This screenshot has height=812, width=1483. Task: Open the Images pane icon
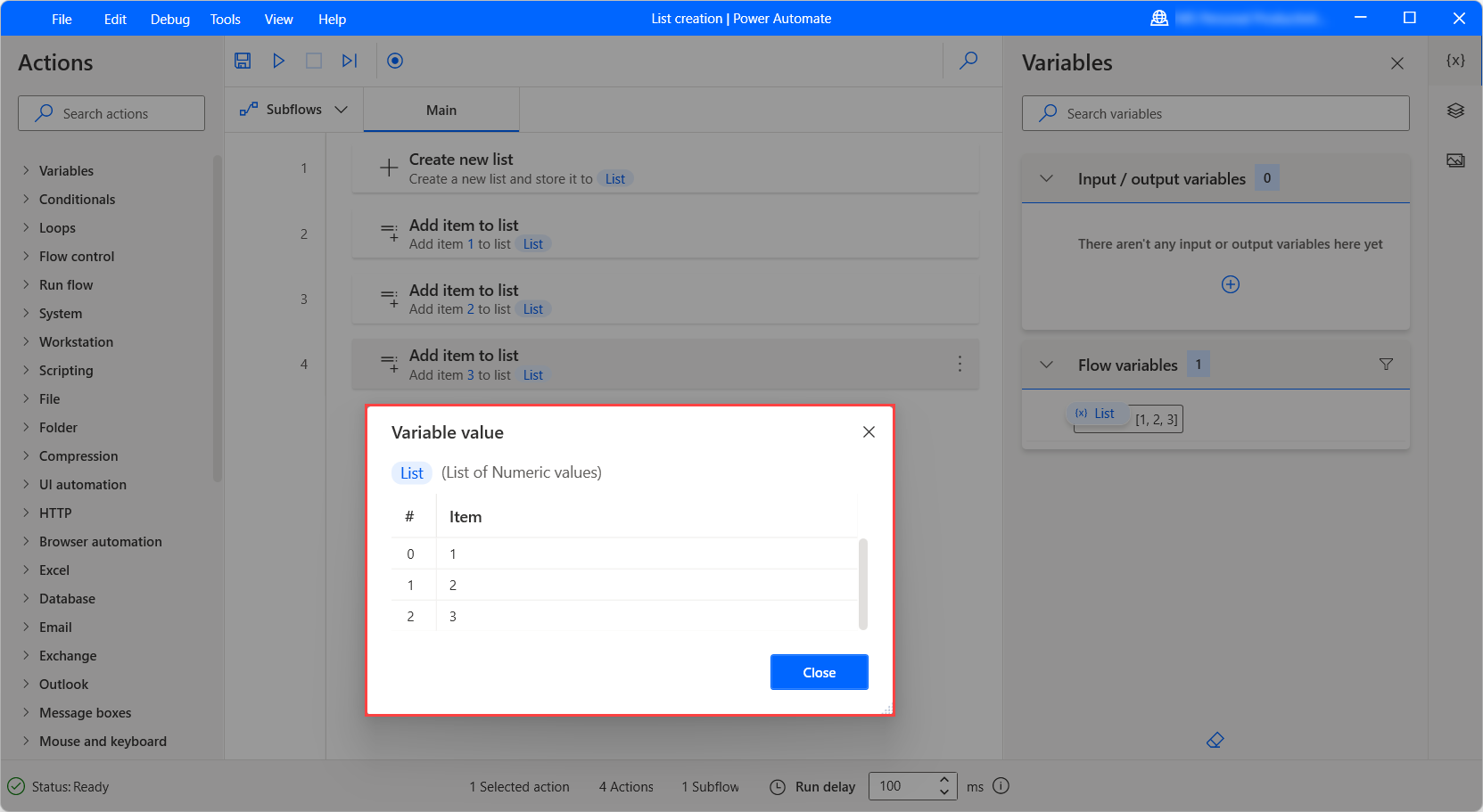point(1455,160)
